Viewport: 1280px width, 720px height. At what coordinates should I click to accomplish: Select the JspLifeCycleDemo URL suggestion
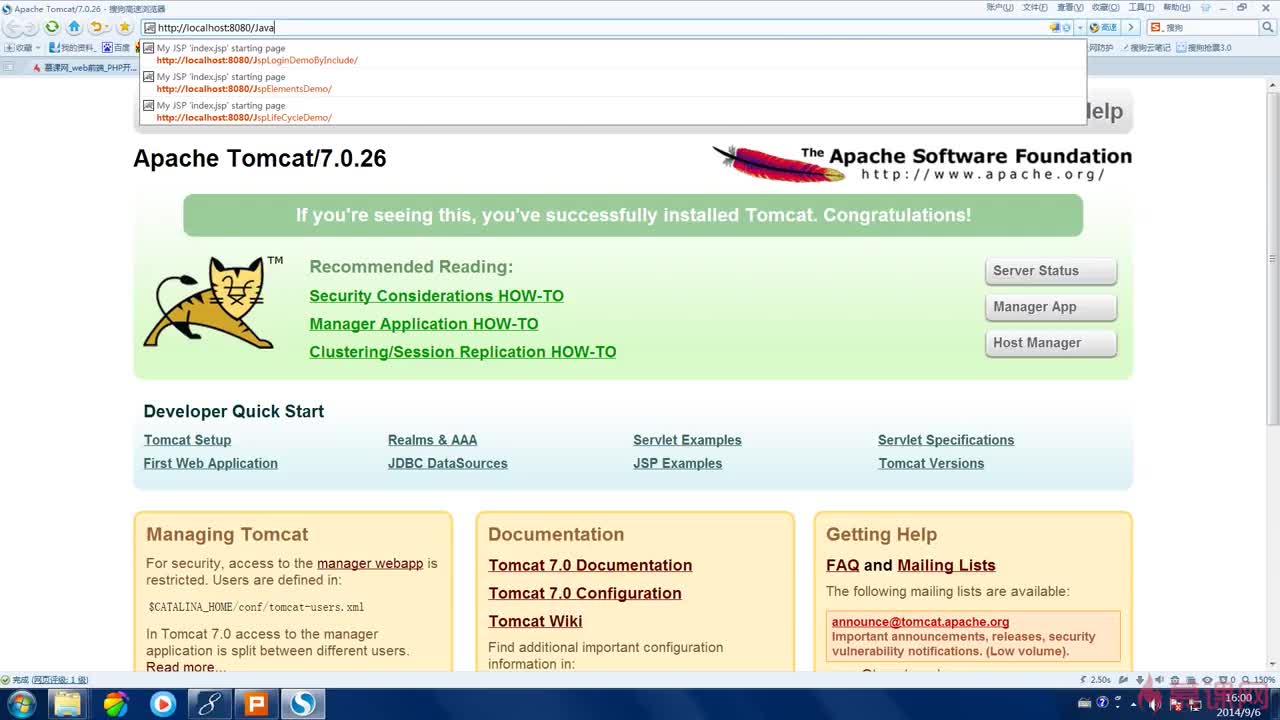coord(613,111)
